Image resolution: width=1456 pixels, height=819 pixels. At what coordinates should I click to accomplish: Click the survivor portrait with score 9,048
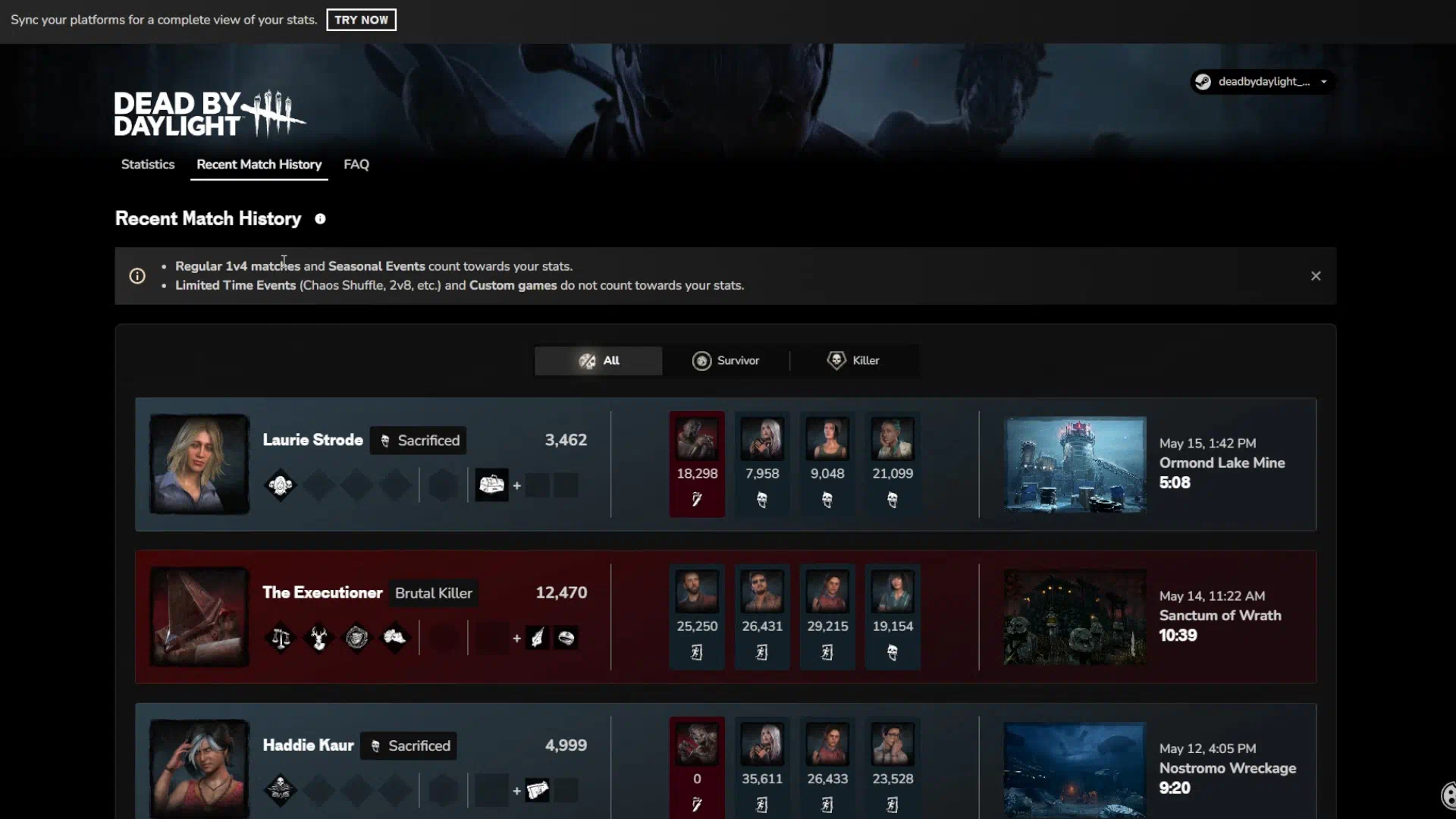(x=827, y=438)
